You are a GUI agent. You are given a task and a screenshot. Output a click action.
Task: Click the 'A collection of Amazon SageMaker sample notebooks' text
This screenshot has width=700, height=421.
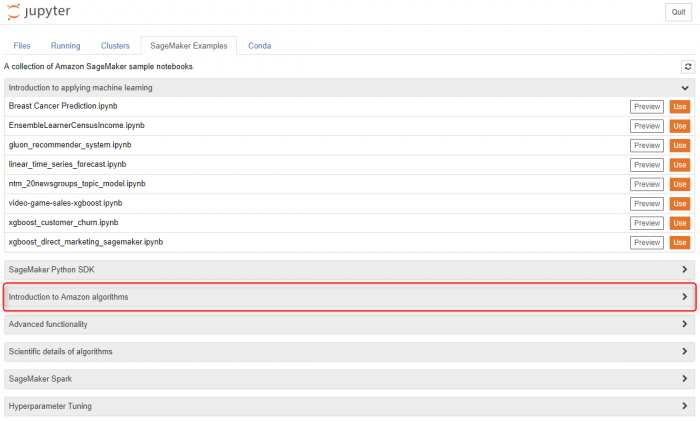99,67
